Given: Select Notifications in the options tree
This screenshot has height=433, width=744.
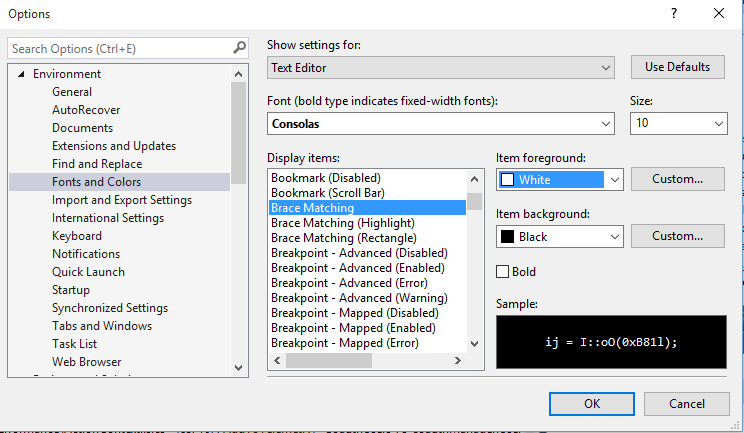Looking at the screenshot, I should (86, 254).
